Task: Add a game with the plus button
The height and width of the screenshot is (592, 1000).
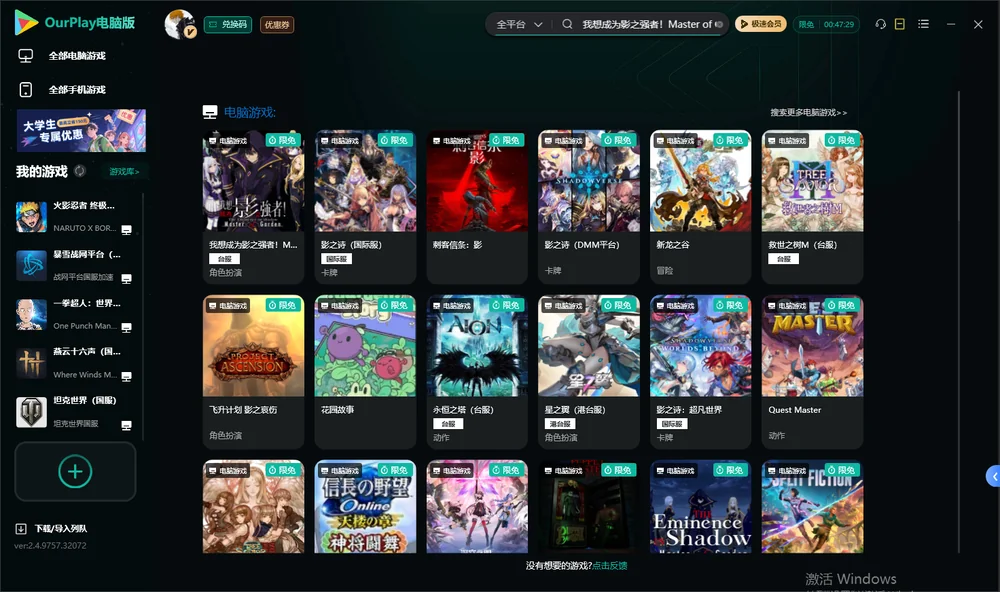Action: 75,471
